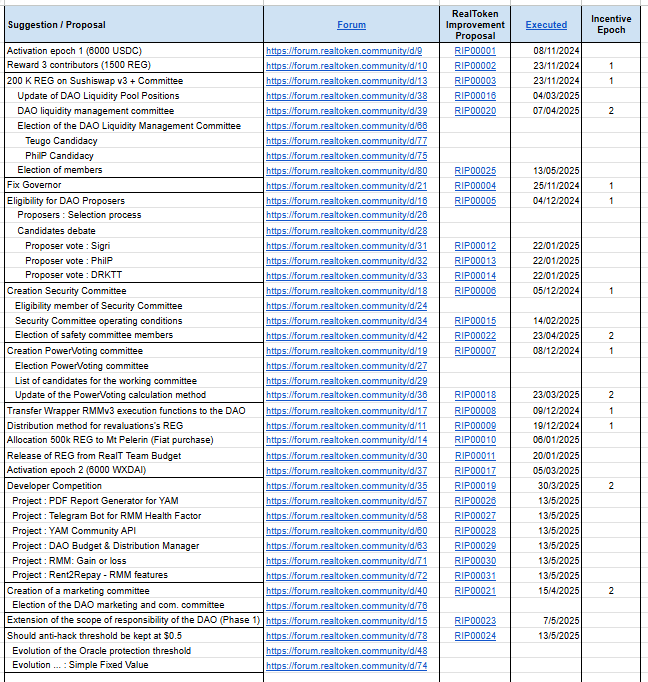Open the Forum header link

coord(351,25)
